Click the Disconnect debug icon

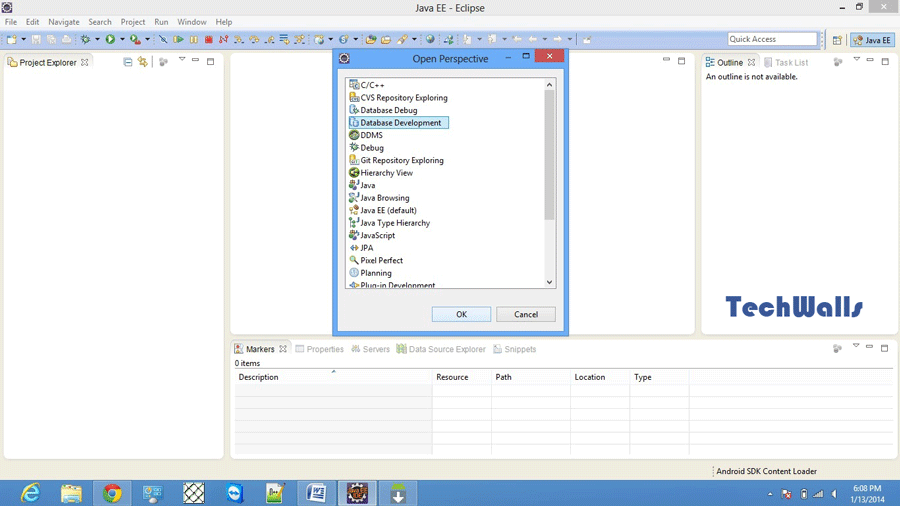pyautogui.click(x=224, y=40)
